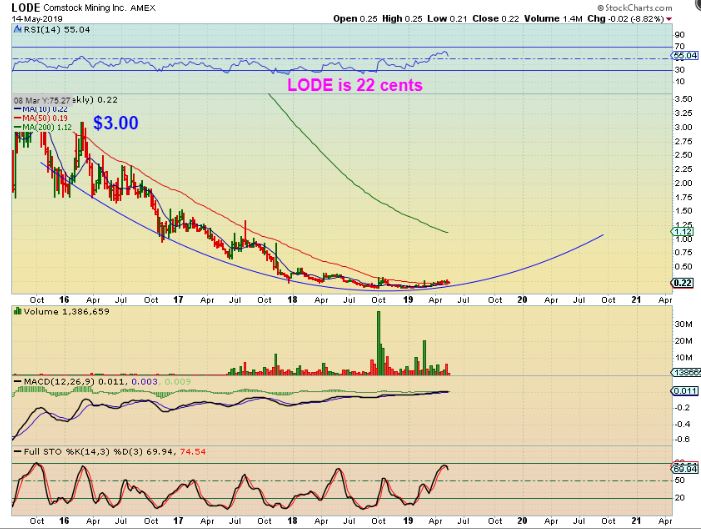Click the 1.12 green price tag on axis
This screenshot has width=701, height=529.
[x=684, y=231]
